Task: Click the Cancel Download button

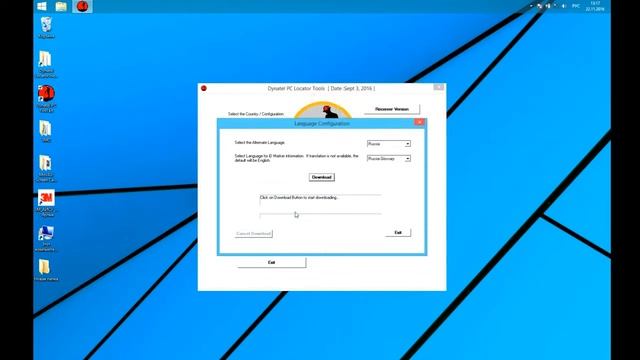Action: coord(253,233)
